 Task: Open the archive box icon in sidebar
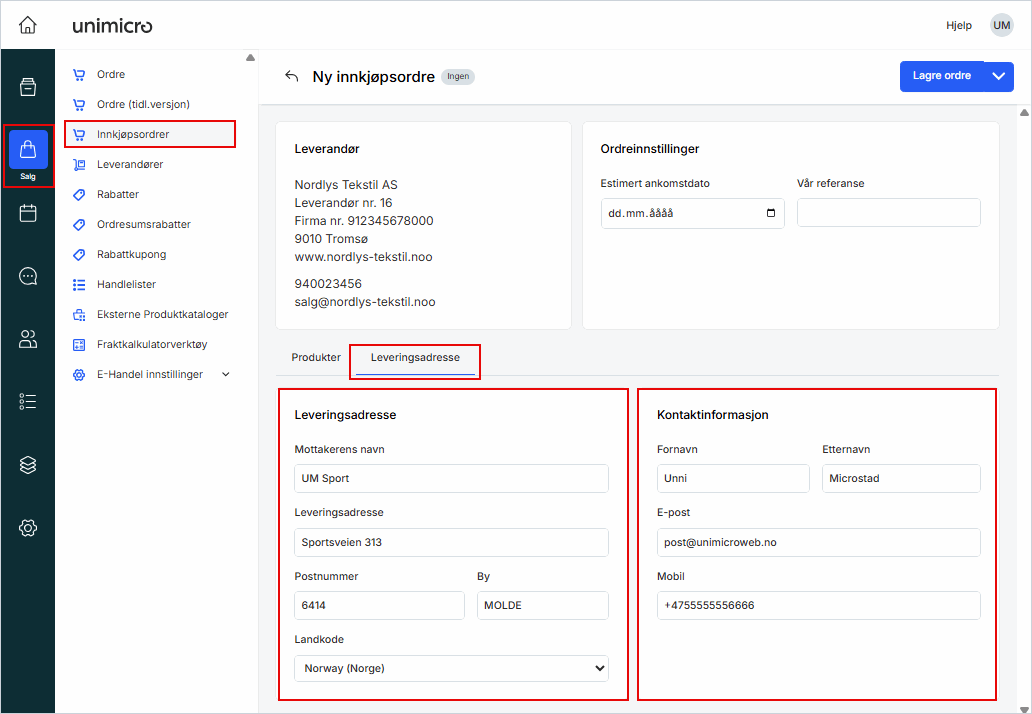(28, 87)
